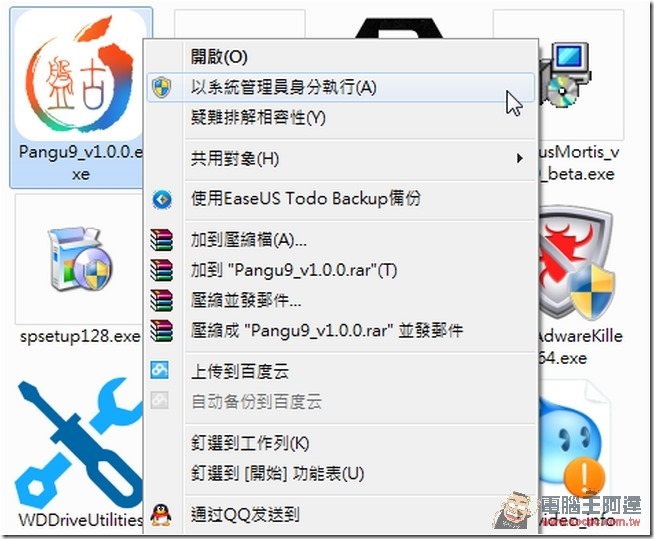Choose 開啟(O) from the context menu
This screenshot has height=539, width=654.
(x=219, y=56)
